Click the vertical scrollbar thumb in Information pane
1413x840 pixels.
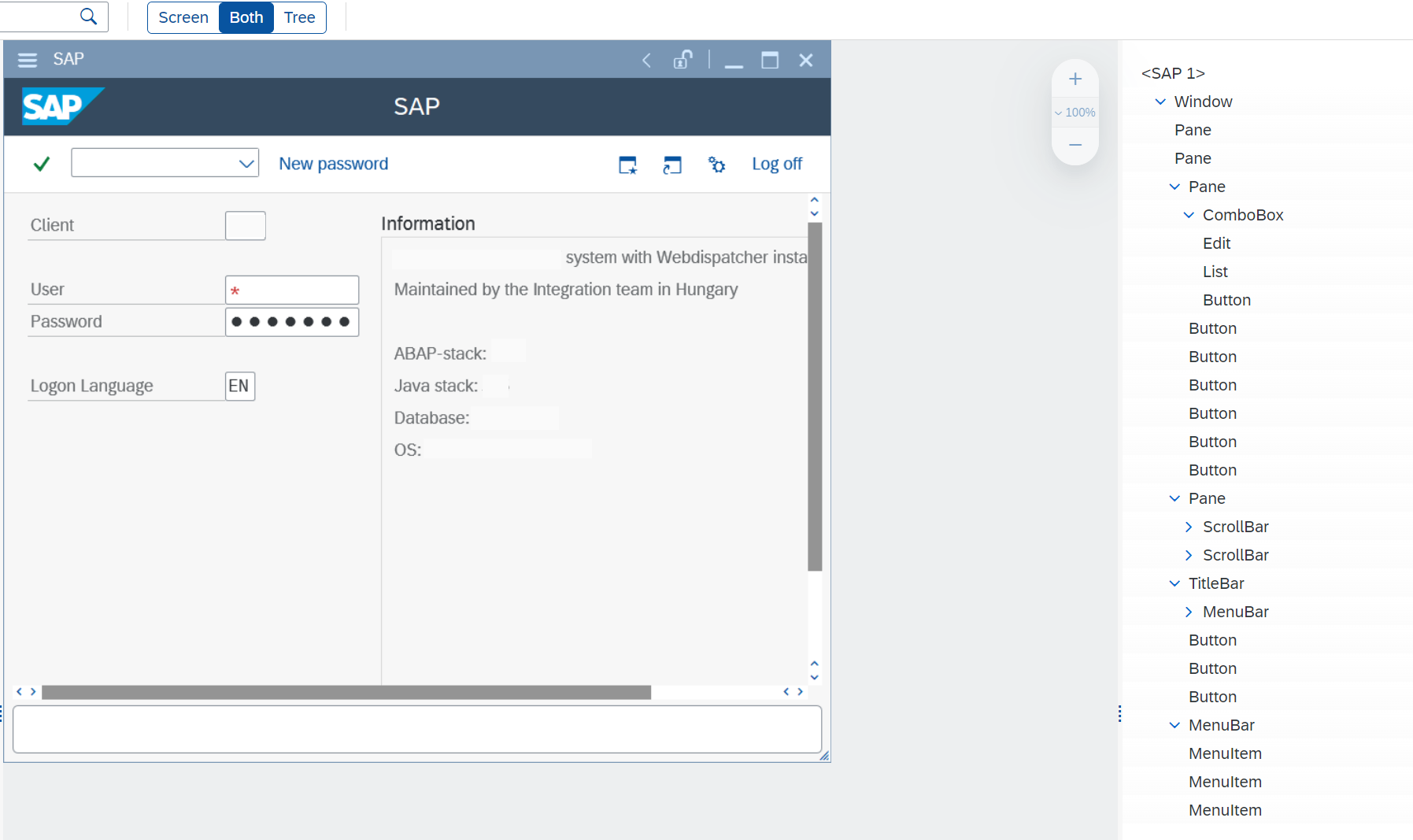click(x=815, y=397)
